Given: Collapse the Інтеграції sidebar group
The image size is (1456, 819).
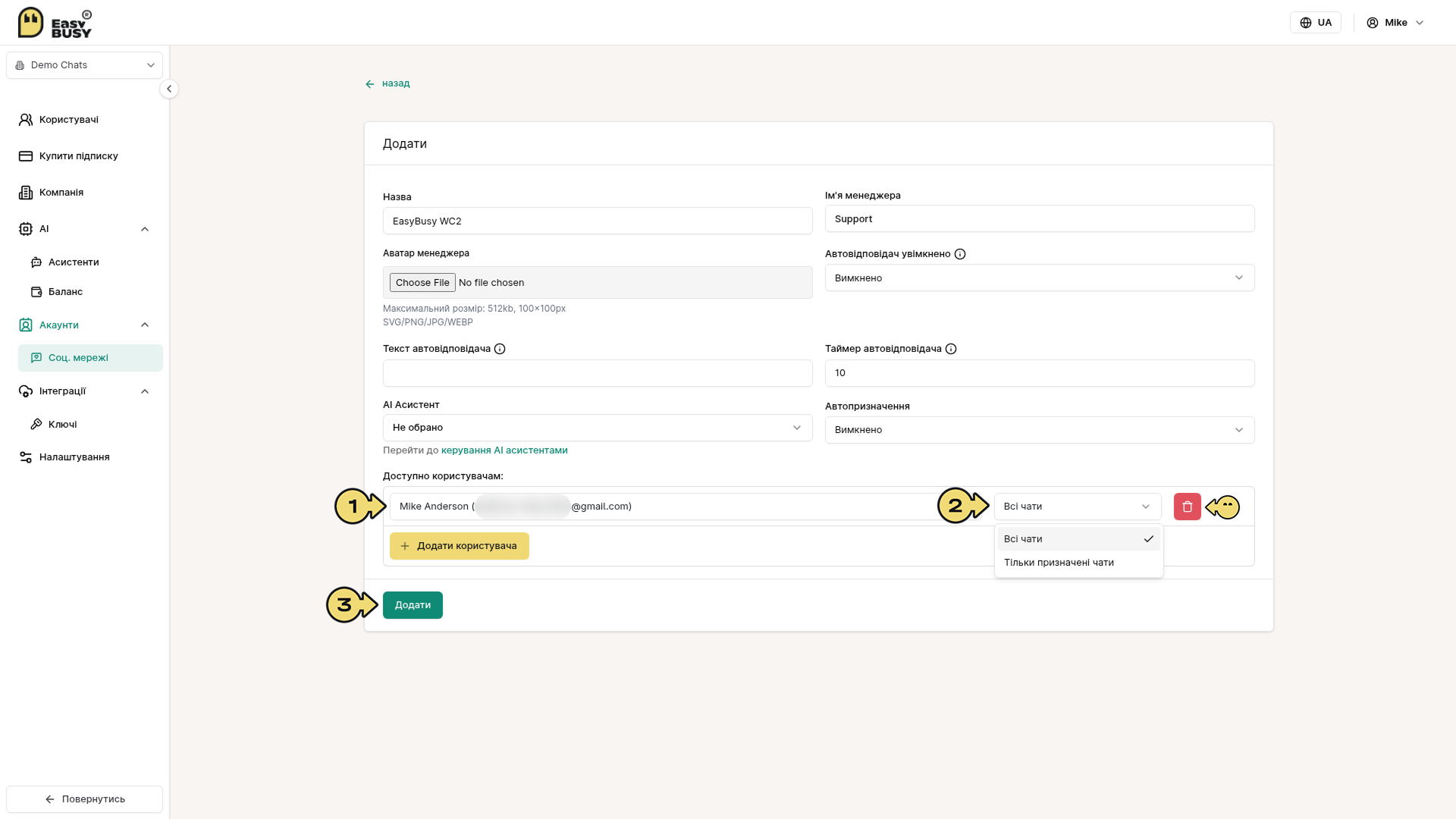Looking at the screenshot, I should pos(145,391).
